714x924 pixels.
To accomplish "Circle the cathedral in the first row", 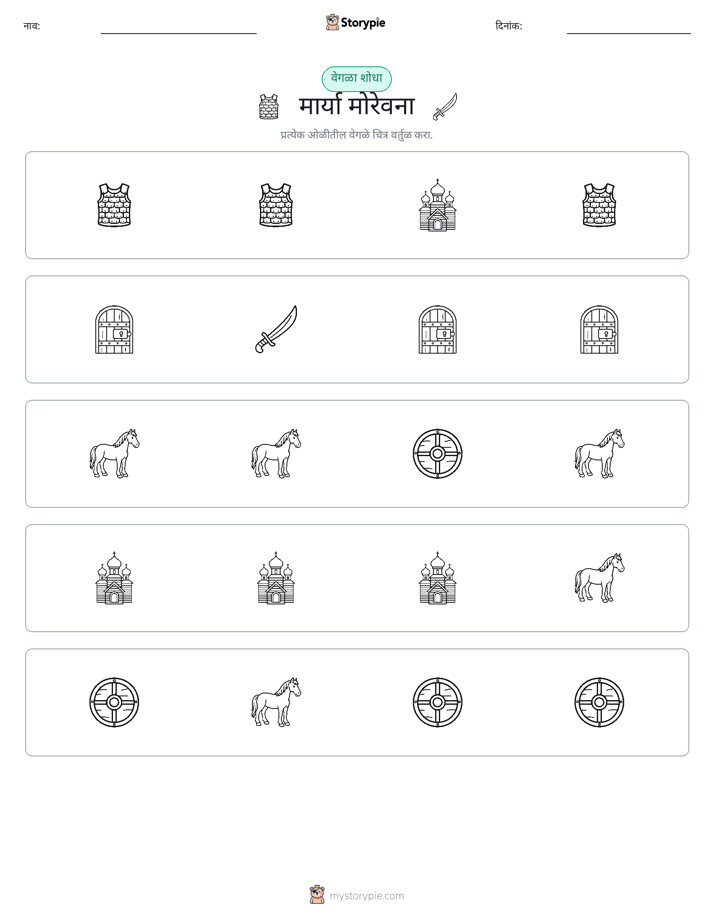I will click(437, 204).
